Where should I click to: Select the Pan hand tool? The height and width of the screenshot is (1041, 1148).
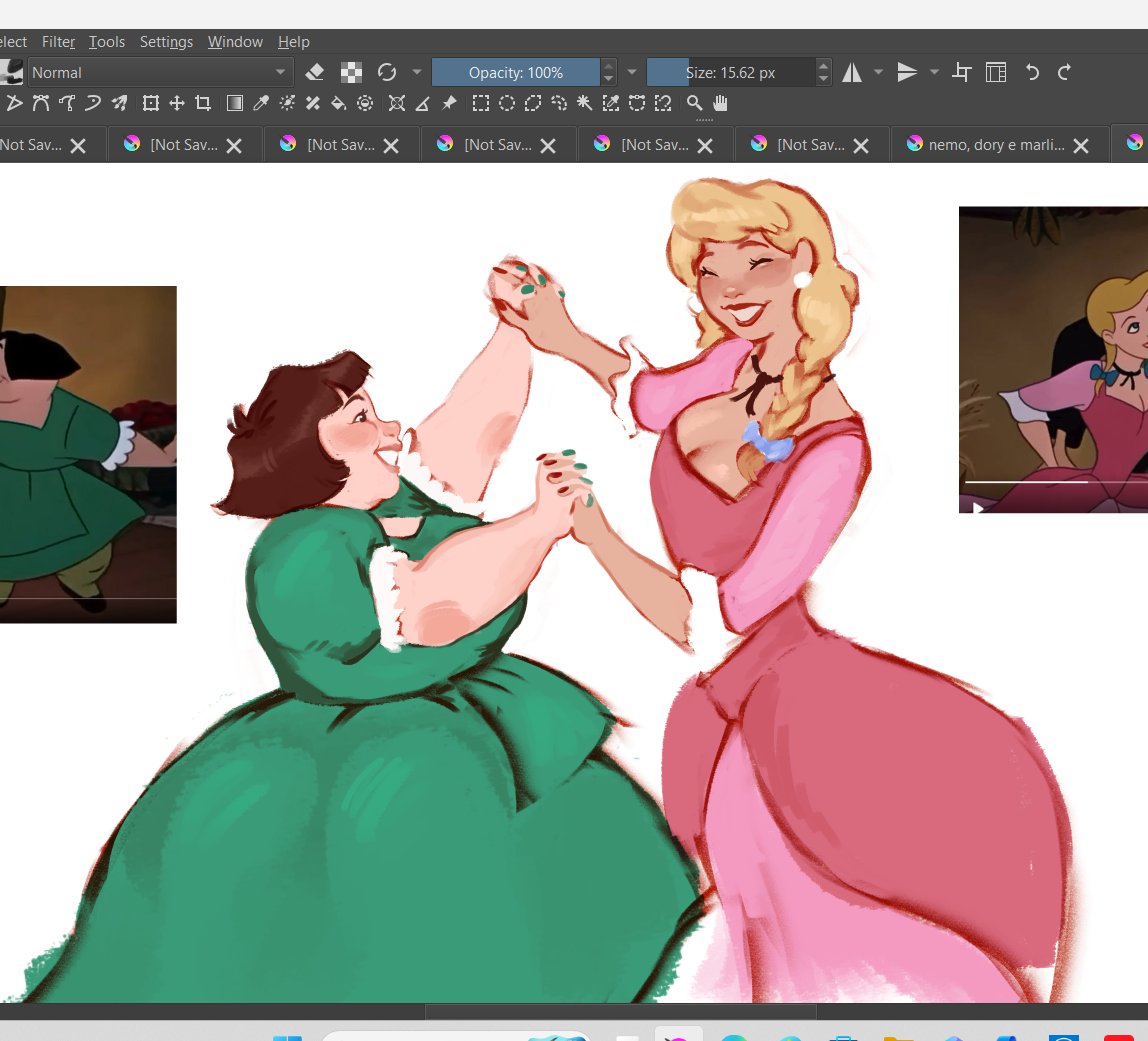click(x=720, y=103)
